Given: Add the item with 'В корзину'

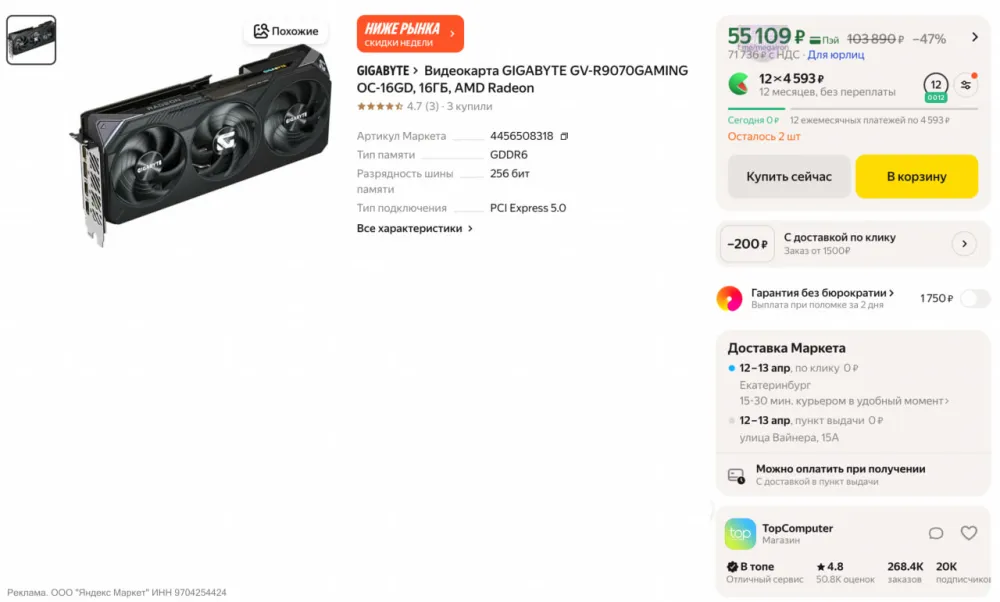Looking at the screenshot, I should tap(916, 176).
